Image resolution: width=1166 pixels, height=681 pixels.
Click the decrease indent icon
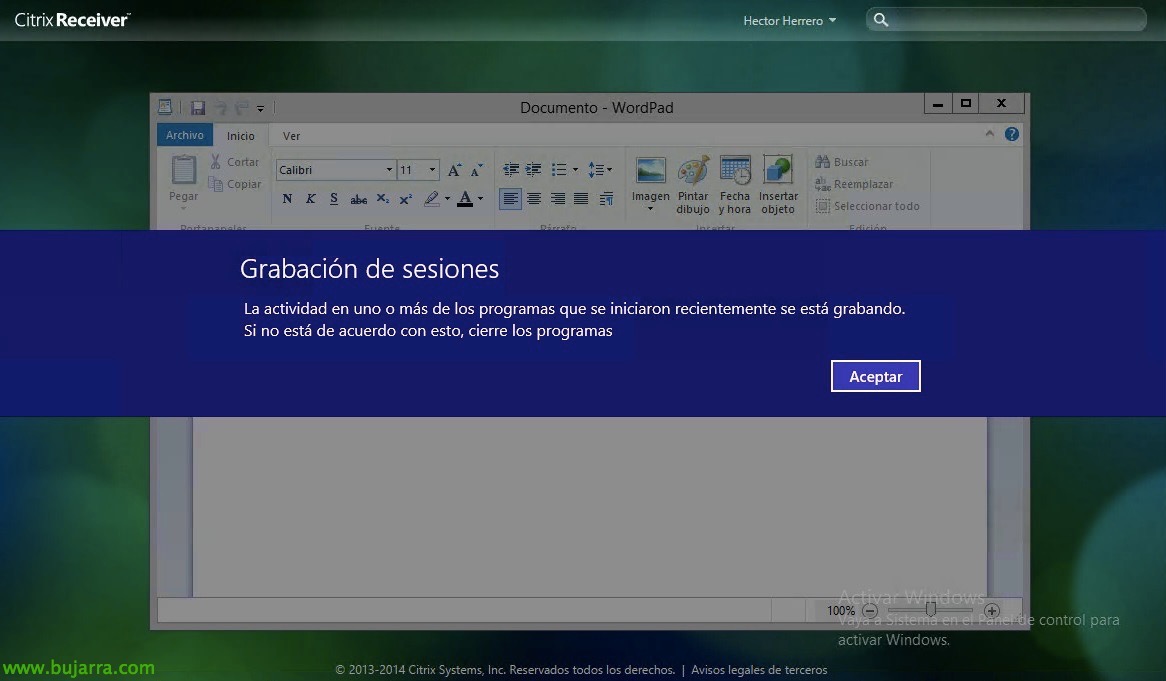[x=510, y=170]
